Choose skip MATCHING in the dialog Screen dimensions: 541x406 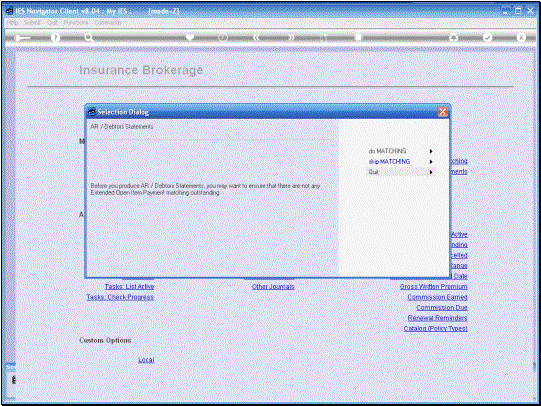click(x=389, y=161)
